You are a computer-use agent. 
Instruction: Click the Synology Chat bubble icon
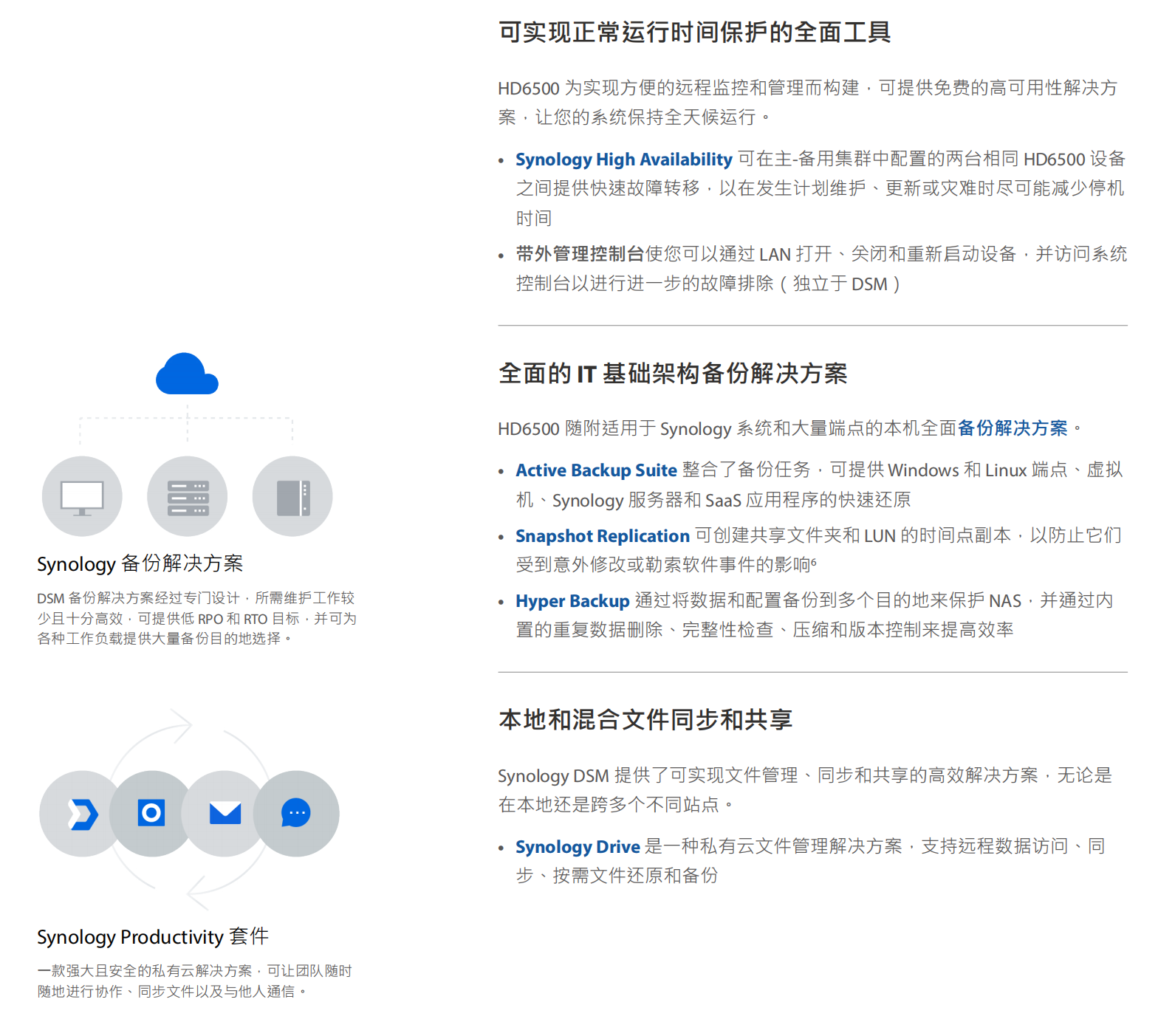(x=296, y=814)
